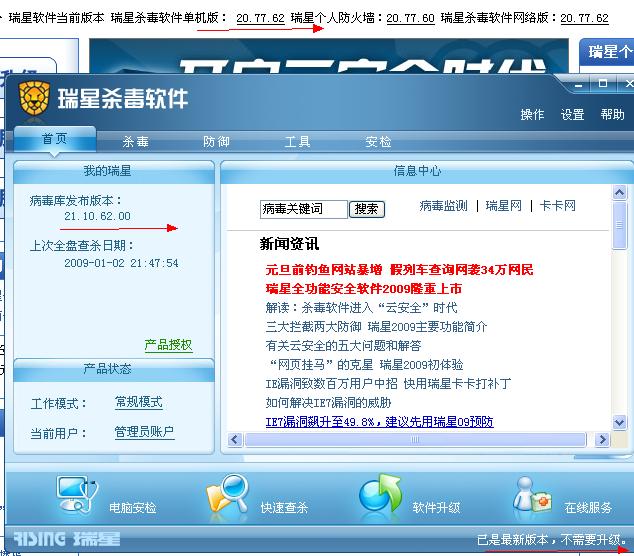
Task: Open the 产品授权 product license link
Action: click(168, 345)
